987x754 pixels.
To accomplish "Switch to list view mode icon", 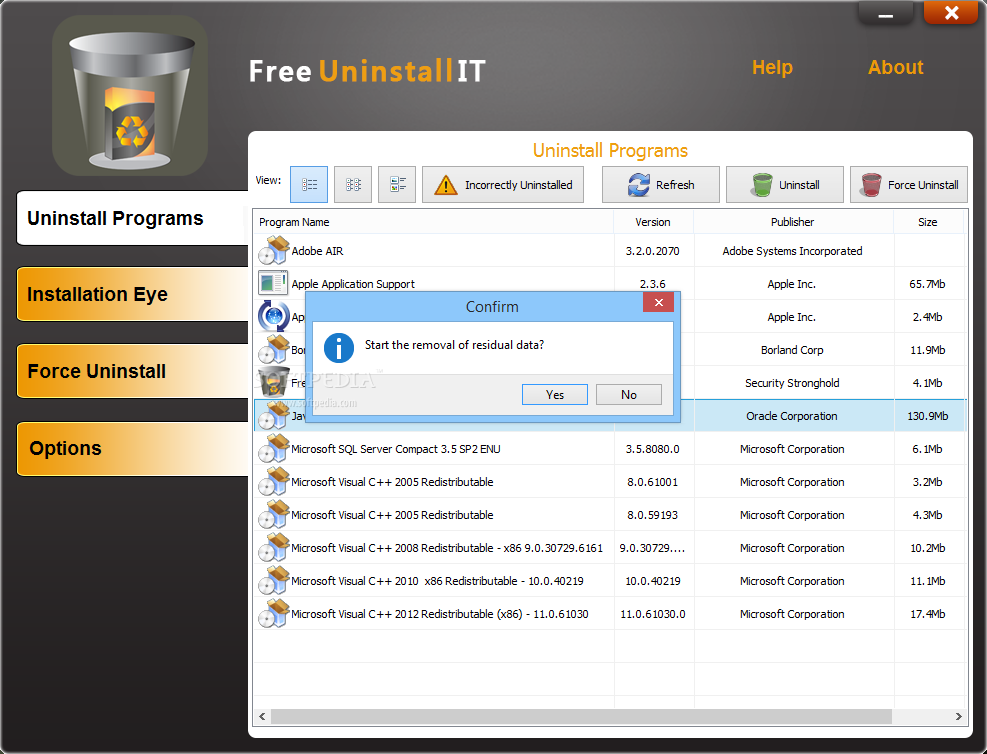I will (x=309, y=184).
